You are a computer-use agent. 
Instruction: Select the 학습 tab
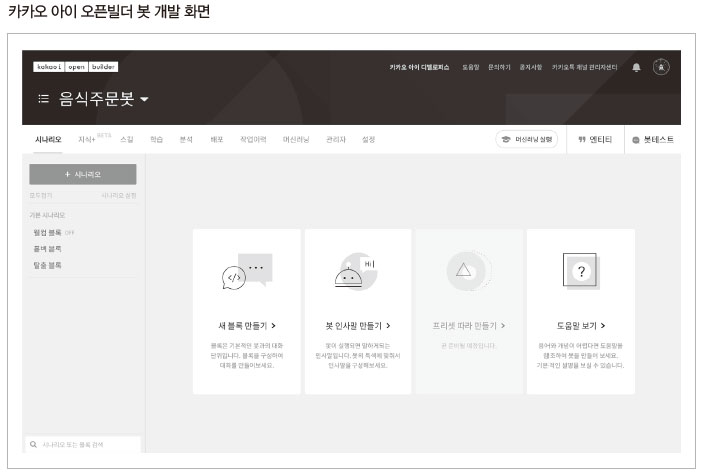point(156,140)
